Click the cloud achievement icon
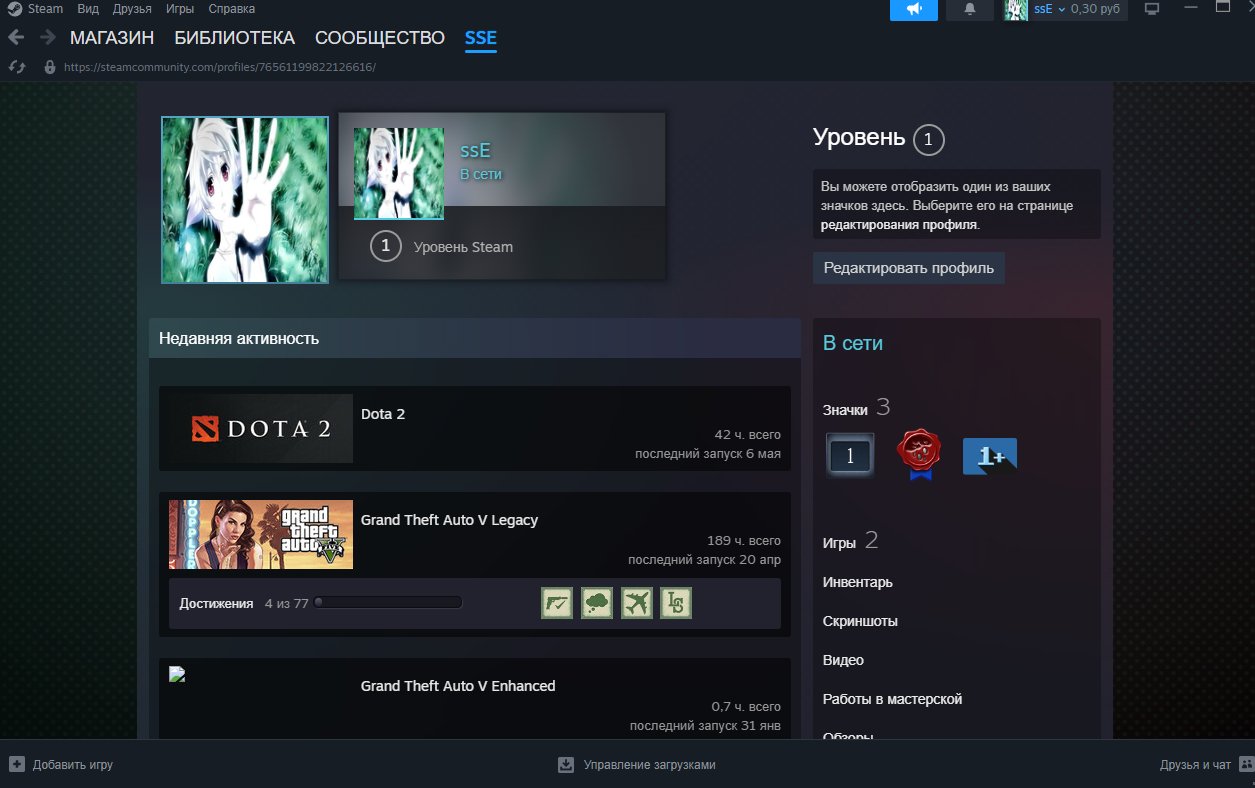The image size is (1255, 788). [x=597, y=603]
